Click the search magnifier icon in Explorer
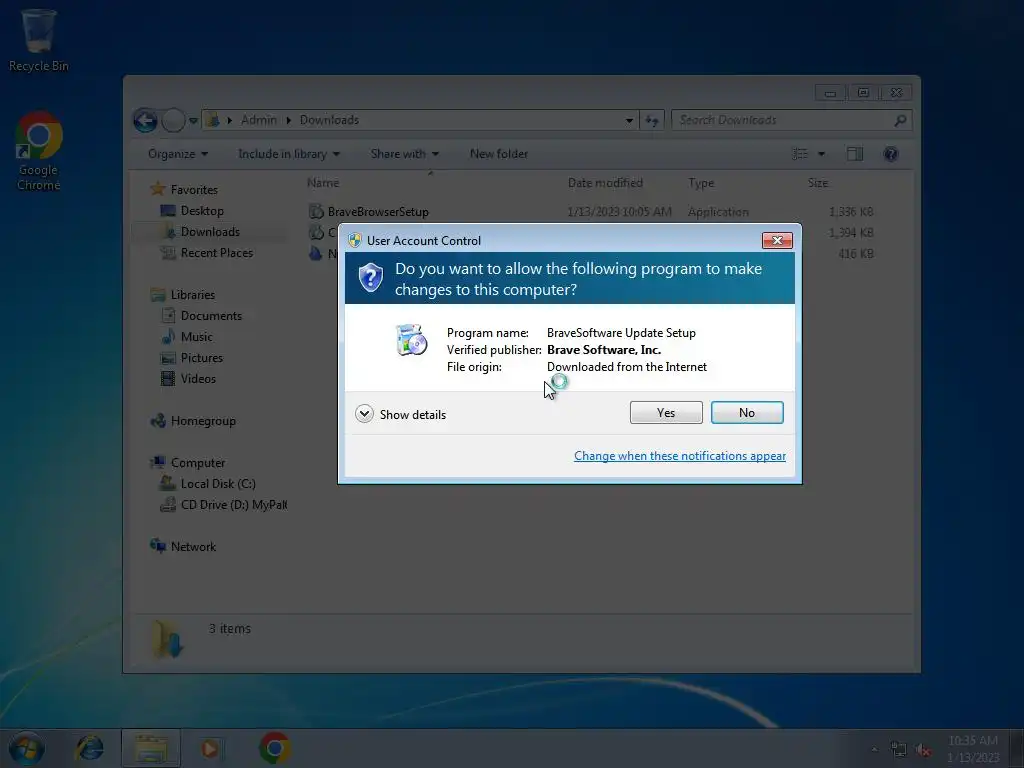The height and width of the screenshot is (768, 1024). (x=900, y=120)
